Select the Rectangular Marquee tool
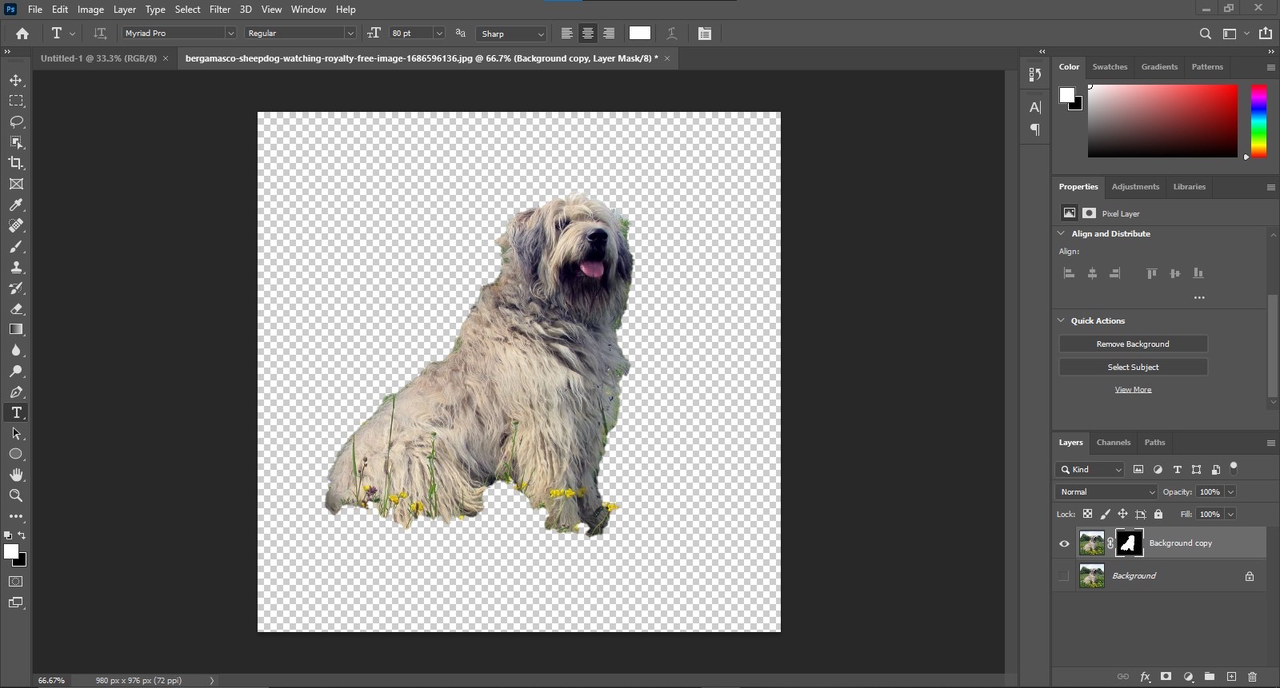Screen dimensions: 1280x688 tap(16, 101)
